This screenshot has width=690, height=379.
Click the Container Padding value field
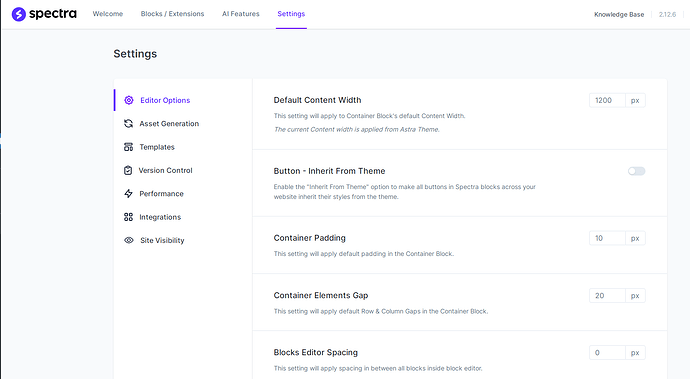[607, 238]
